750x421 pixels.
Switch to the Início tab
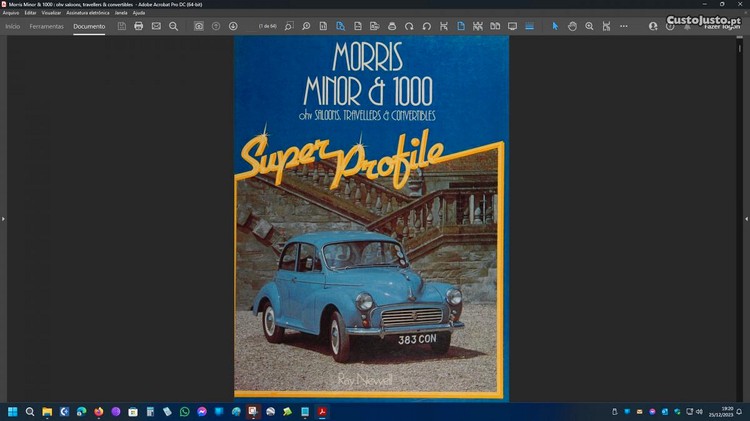tap(13, 26)
